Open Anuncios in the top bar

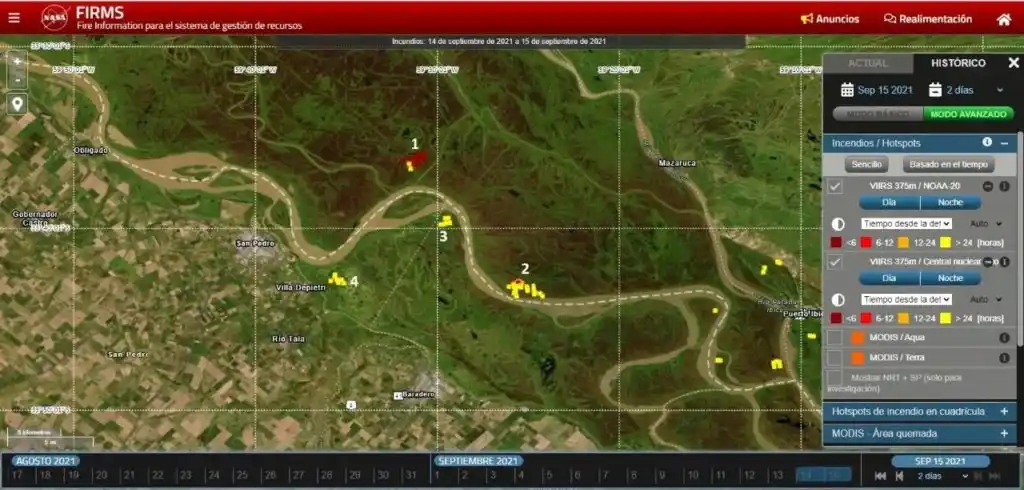coord(829,19)
